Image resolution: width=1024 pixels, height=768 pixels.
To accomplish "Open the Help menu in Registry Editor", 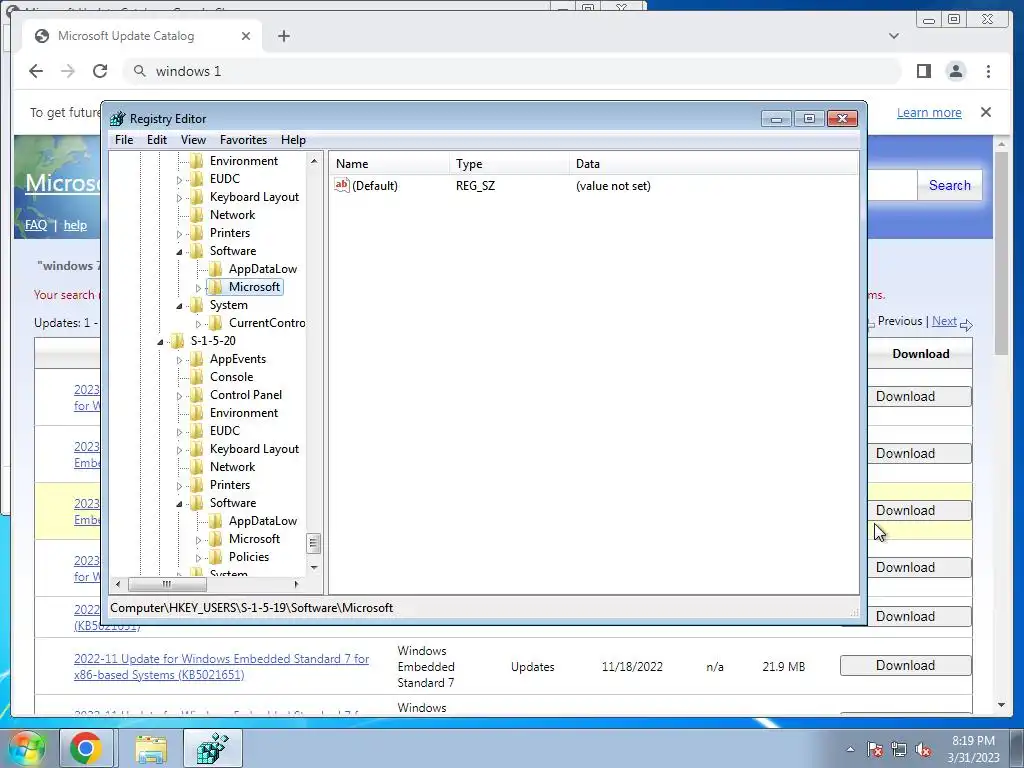I will (x=293, y=140).
